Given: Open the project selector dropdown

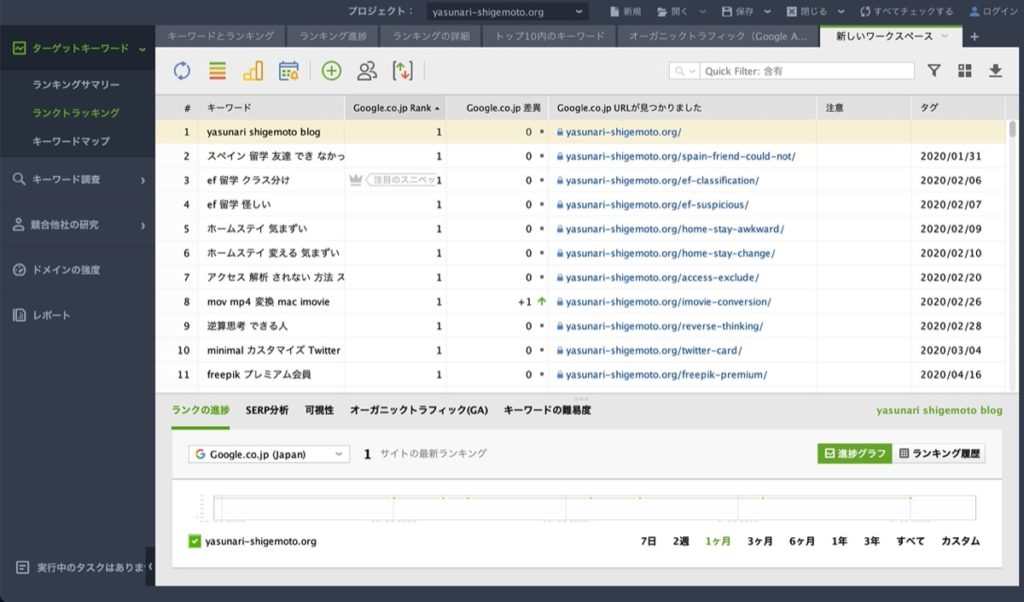Looking at the screenshot, I should coord(507,12).
